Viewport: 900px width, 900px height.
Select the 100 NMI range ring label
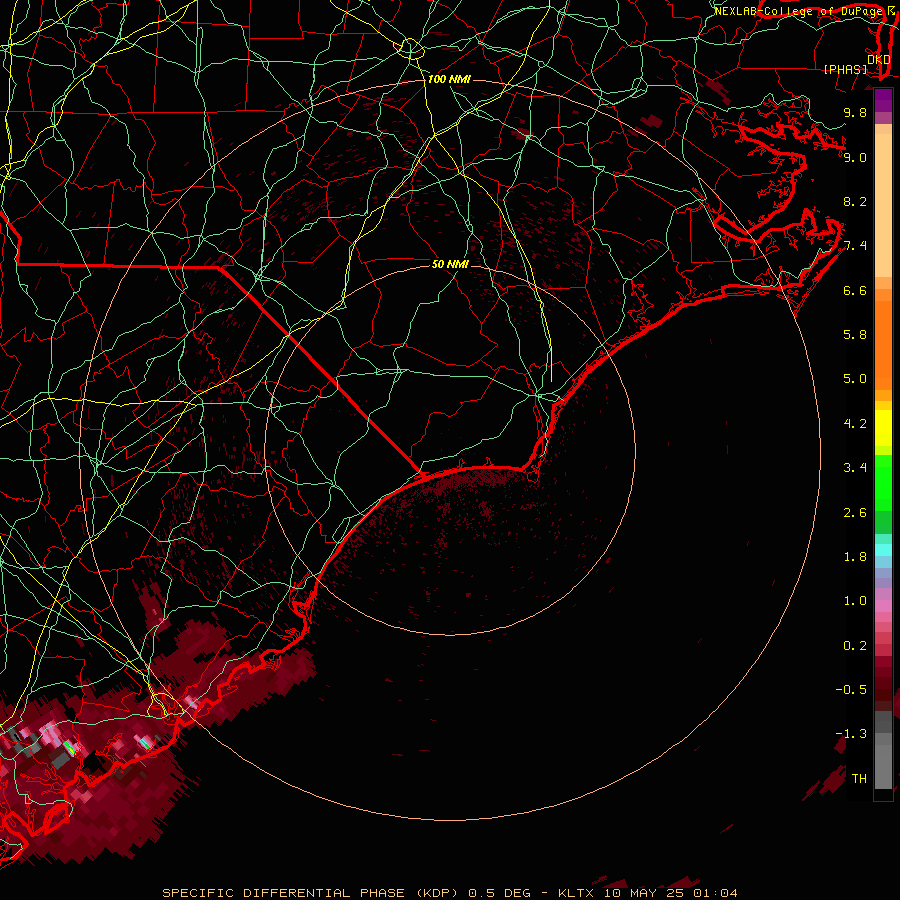coord(449,79)
